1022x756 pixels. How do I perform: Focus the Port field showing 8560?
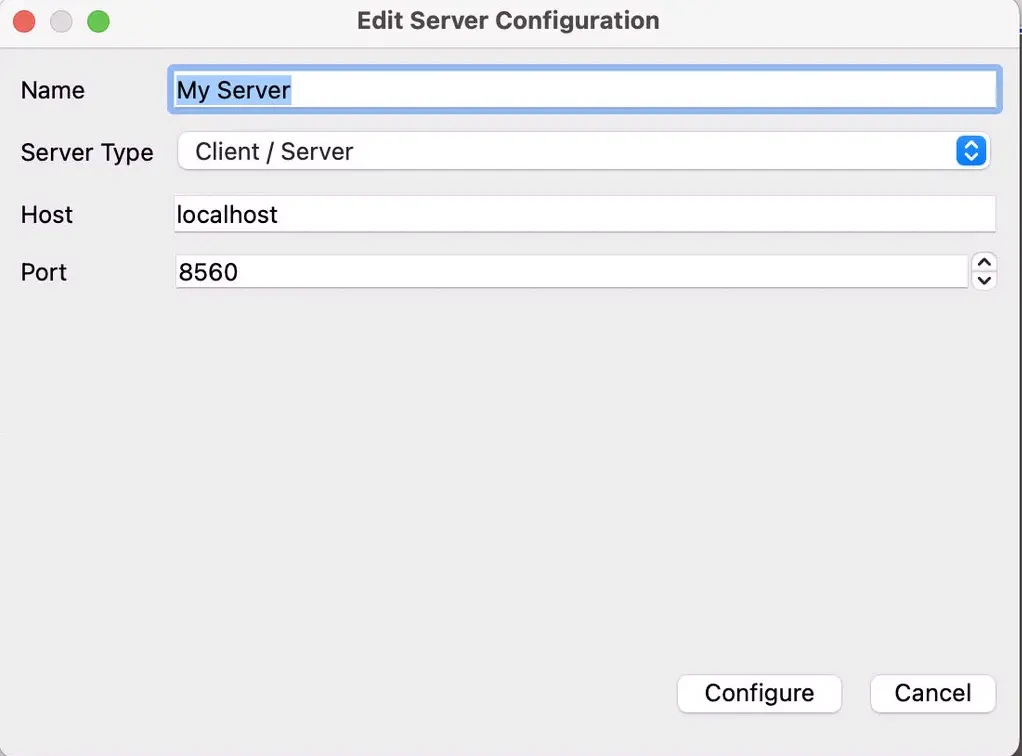point(572,272)
